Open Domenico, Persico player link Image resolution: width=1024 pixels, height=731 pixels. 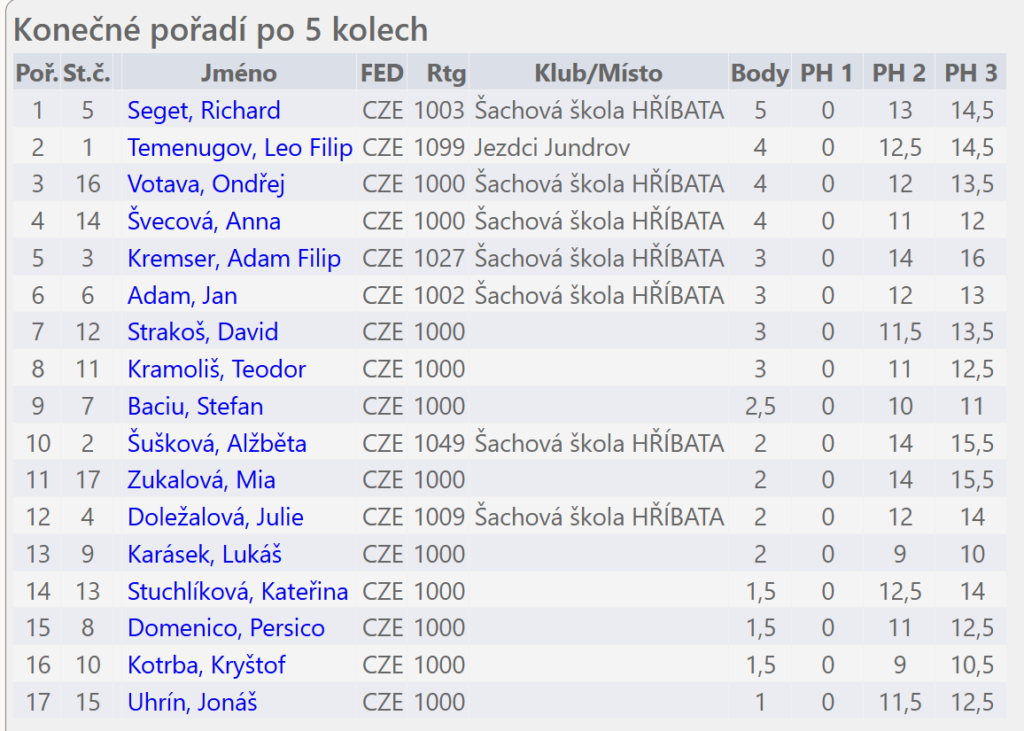coord(226,628)
